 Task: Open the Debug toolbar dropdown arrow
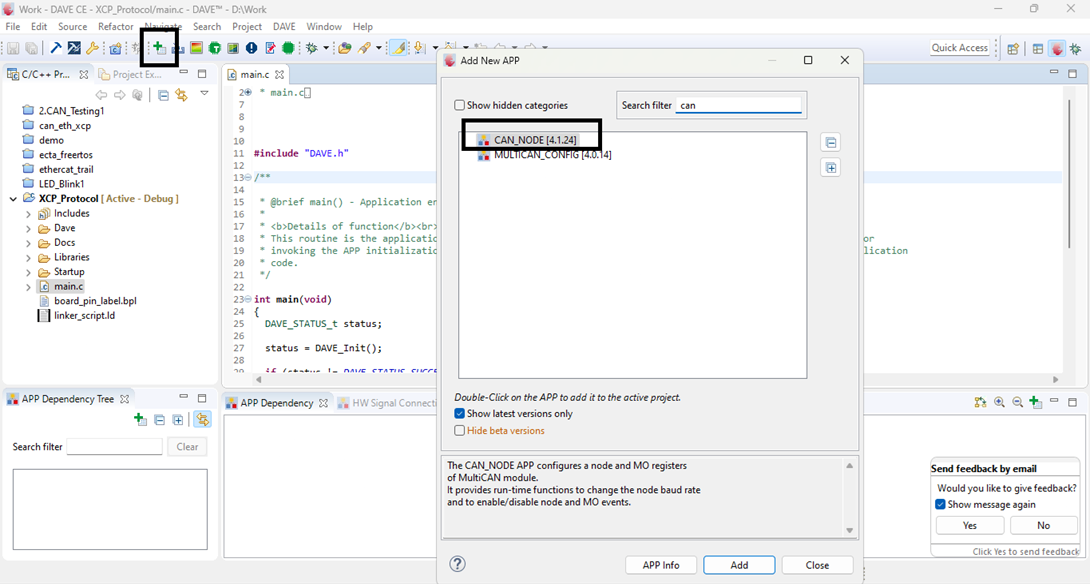(x=325, y=48)
